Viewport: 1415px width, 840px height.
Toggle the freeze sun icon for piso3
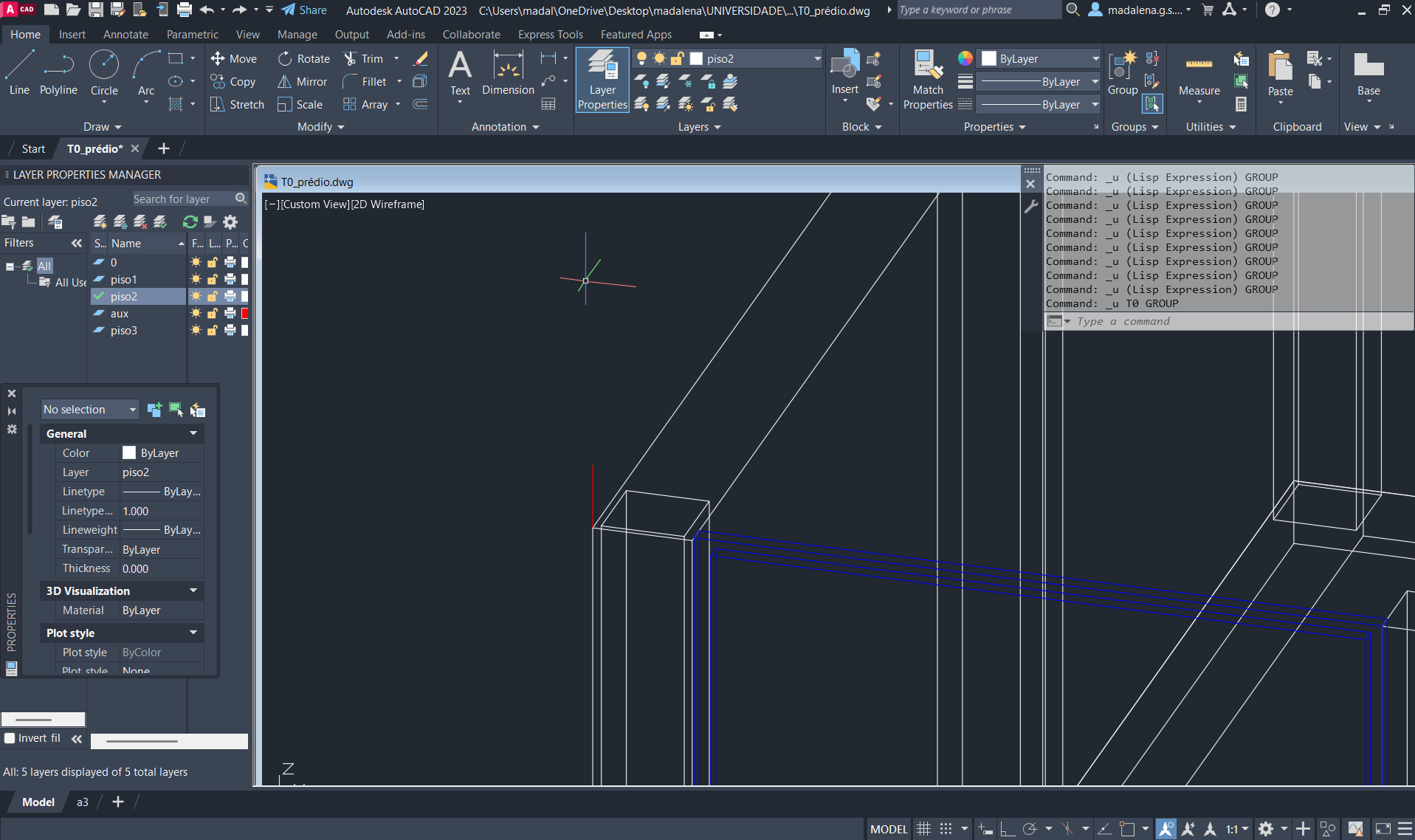196,331
